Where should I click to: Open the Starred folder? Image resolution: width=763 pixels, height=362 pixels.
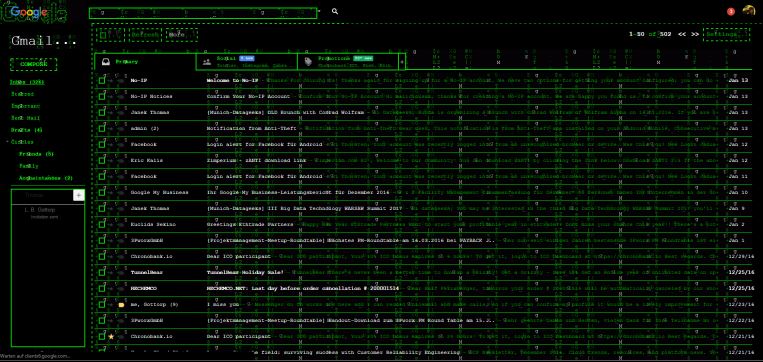click(x=22, y=94)
